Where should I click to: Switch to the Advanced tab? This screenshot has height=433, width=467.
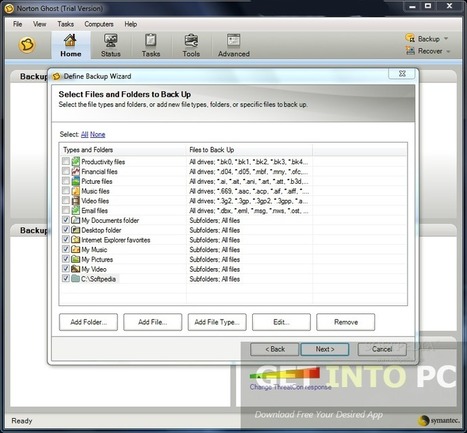pyautogui.click(x=234, y=46)
